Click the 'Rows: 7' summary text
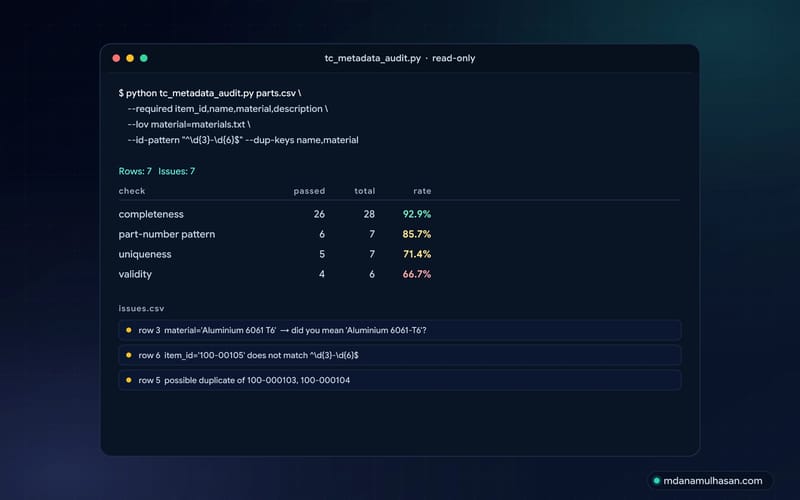The height and width of the screenshot is (500, 800). coord(135,171)
